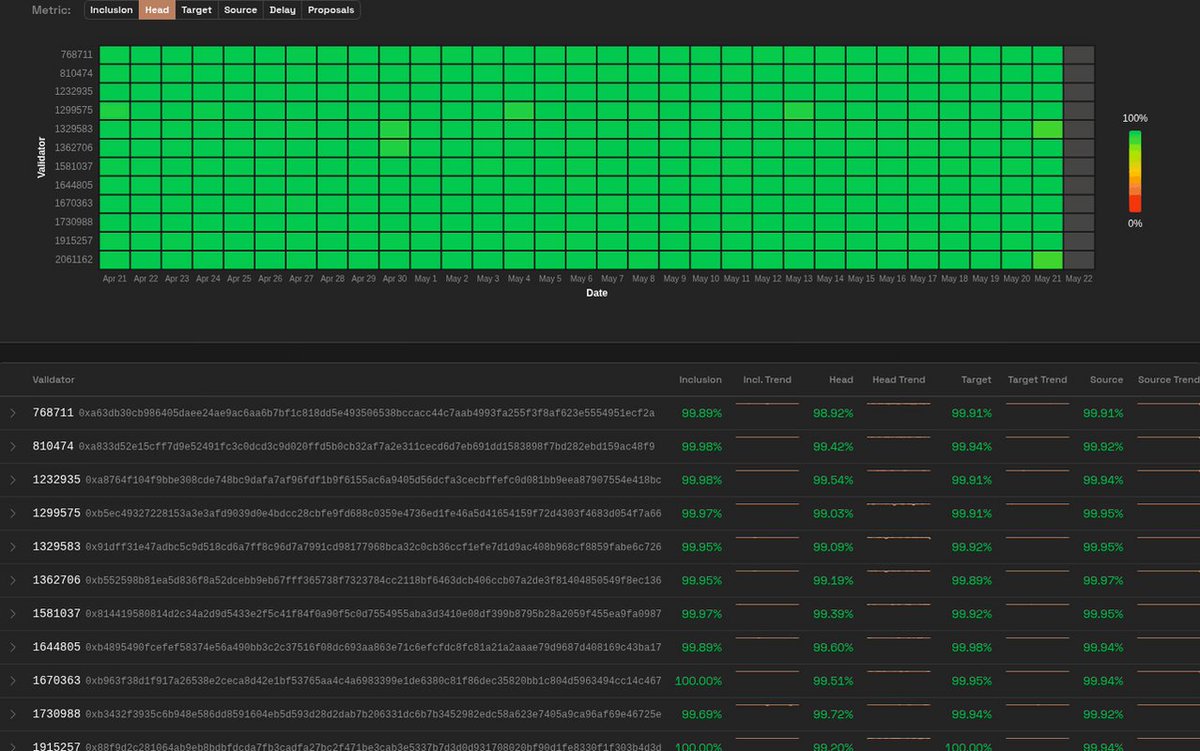Screen dimensions: 1200x751
Task: Choose the Source metric tab
Action: pos(241,10)
